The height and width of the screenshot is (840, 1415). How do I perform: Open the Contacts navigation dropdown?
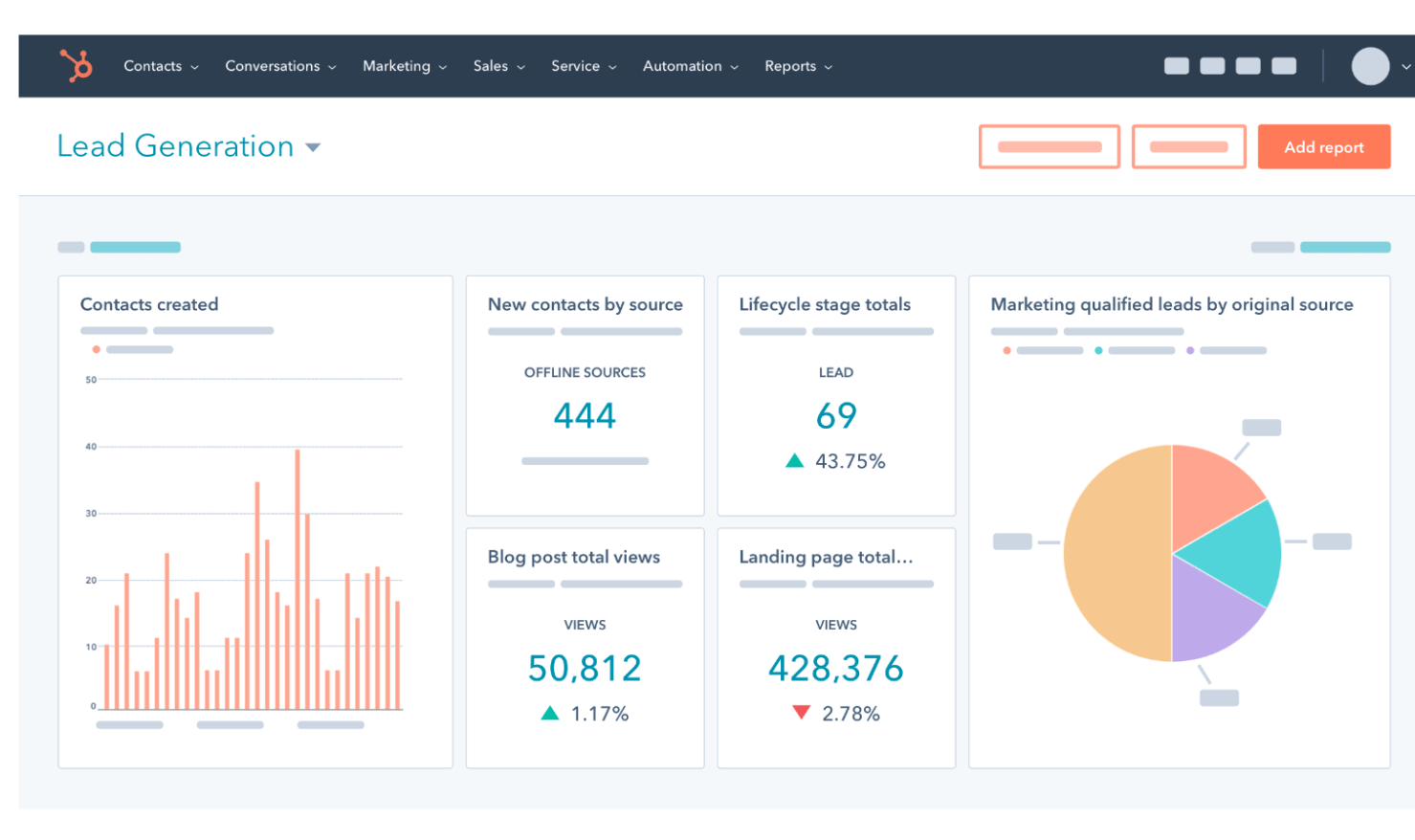coord(161,66)
